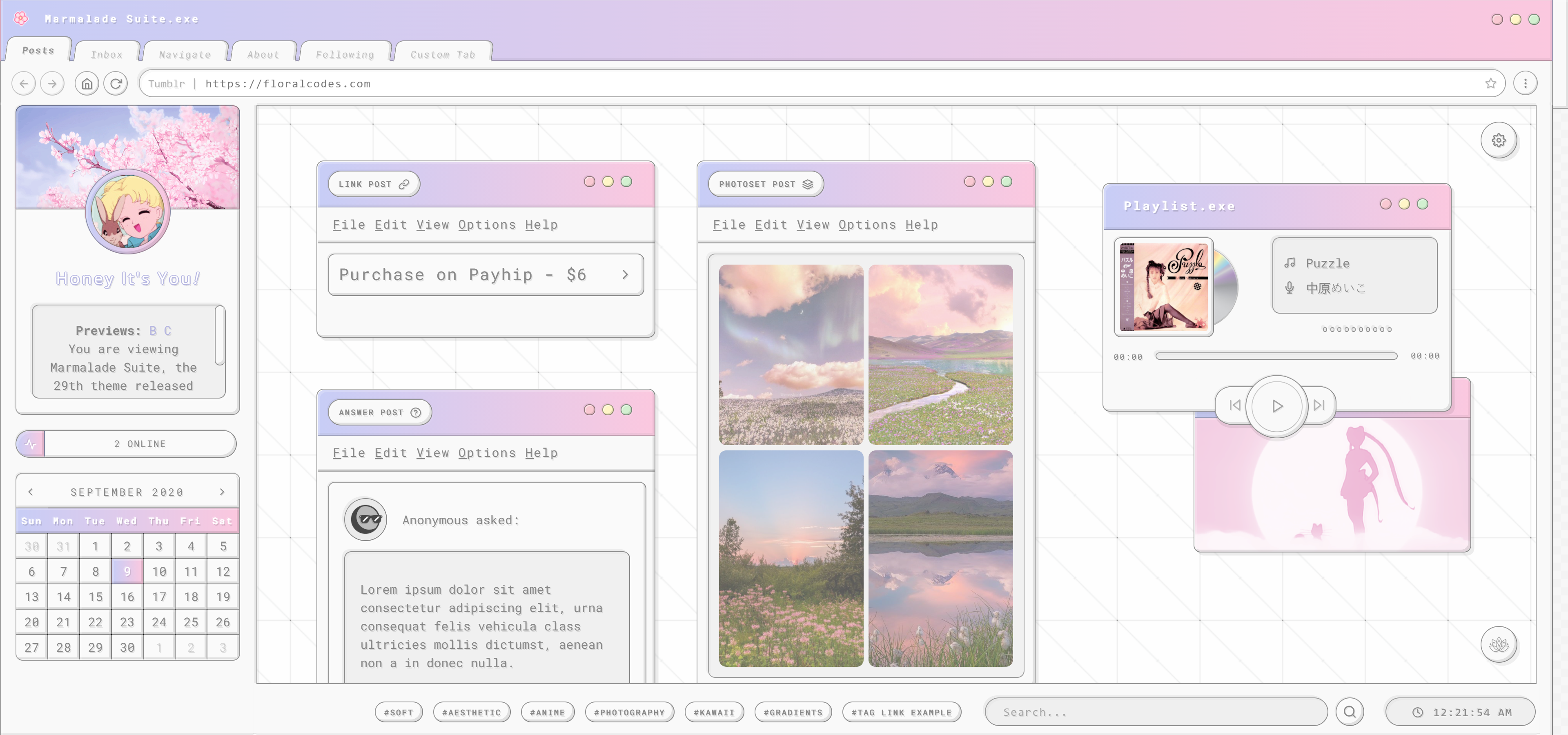
Task: Click the magnifier search button
Action: (1350, 712)
